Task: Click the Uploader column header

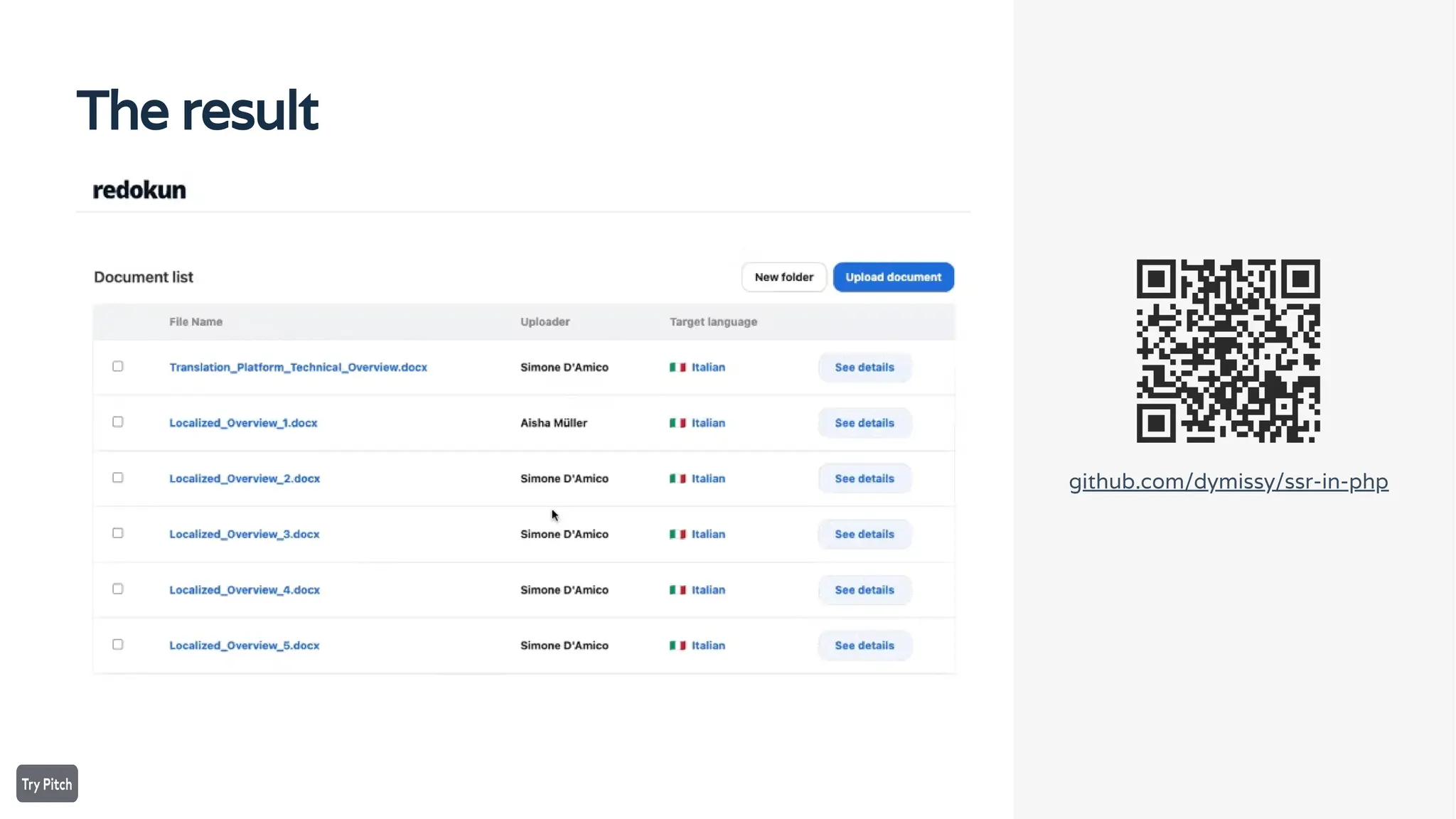Action: pos(545,322)
